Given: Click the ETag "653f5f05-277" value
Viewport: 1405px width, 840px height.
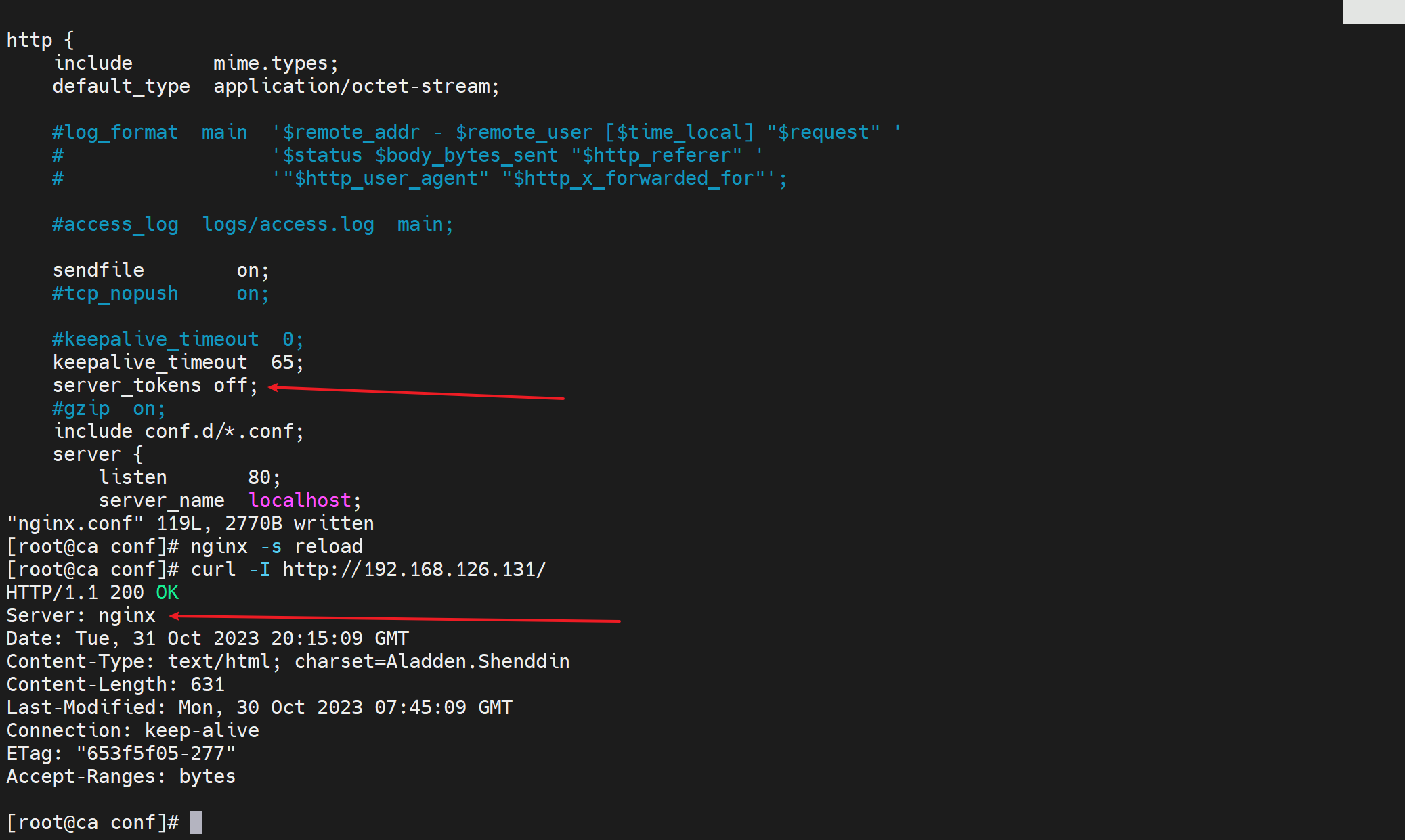Looking at the screenshot, I should point(156,753).
